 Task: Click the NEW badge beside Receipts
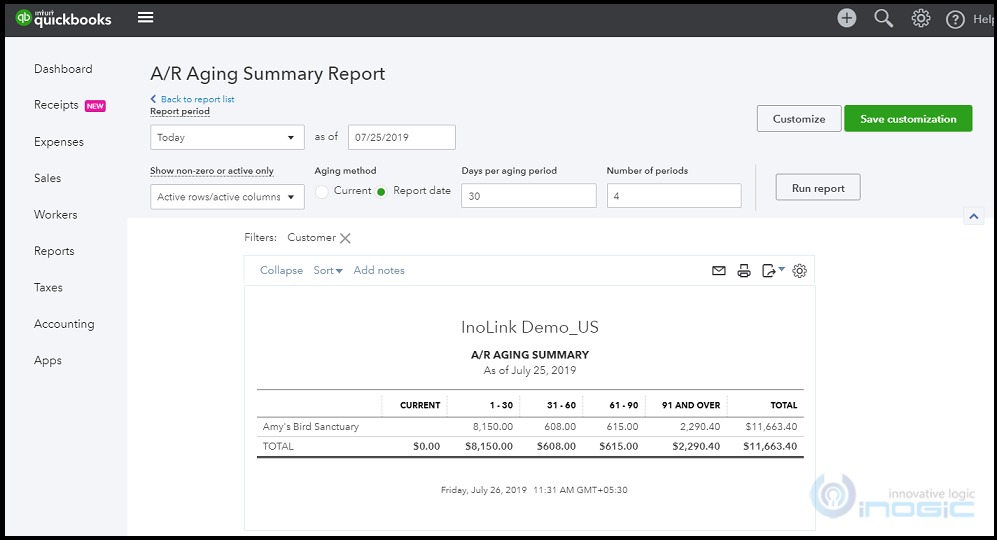[x=95, y=106]
